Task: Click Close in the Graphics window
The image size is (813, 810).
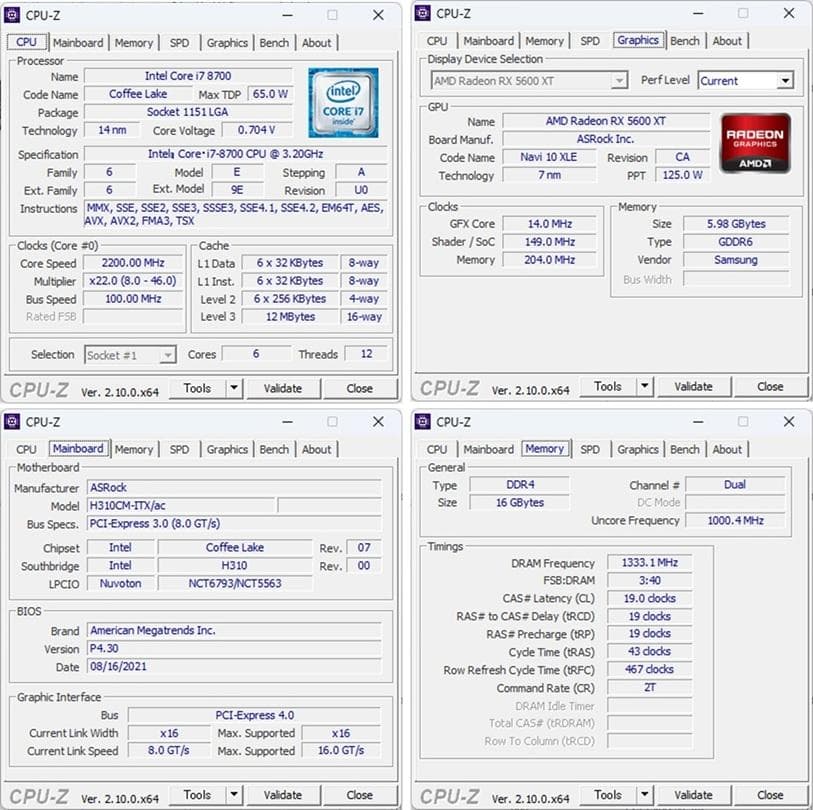Action: tap(771, 386)
